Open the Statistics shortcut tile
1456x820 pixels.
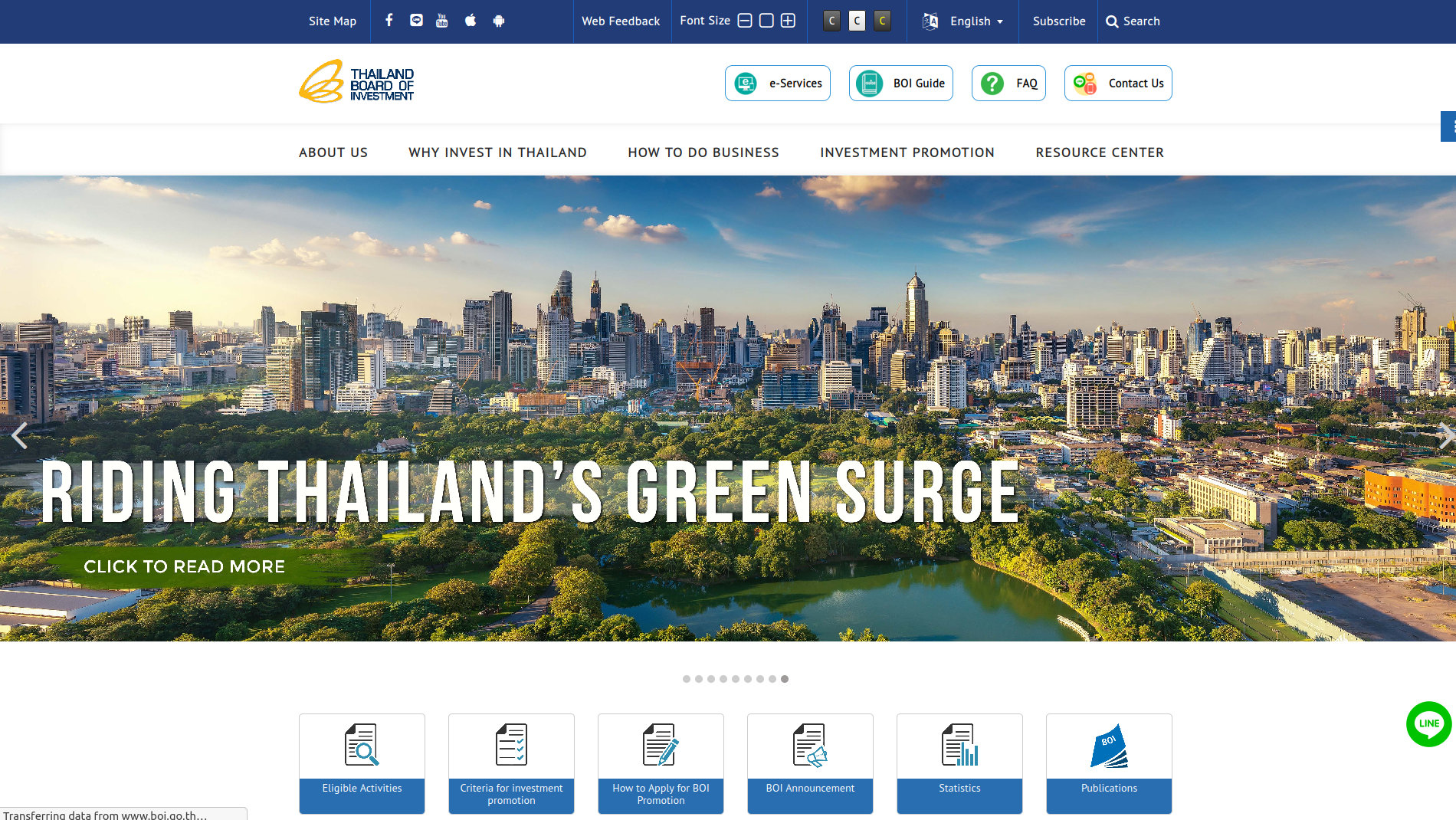click(x=959, y=763)
